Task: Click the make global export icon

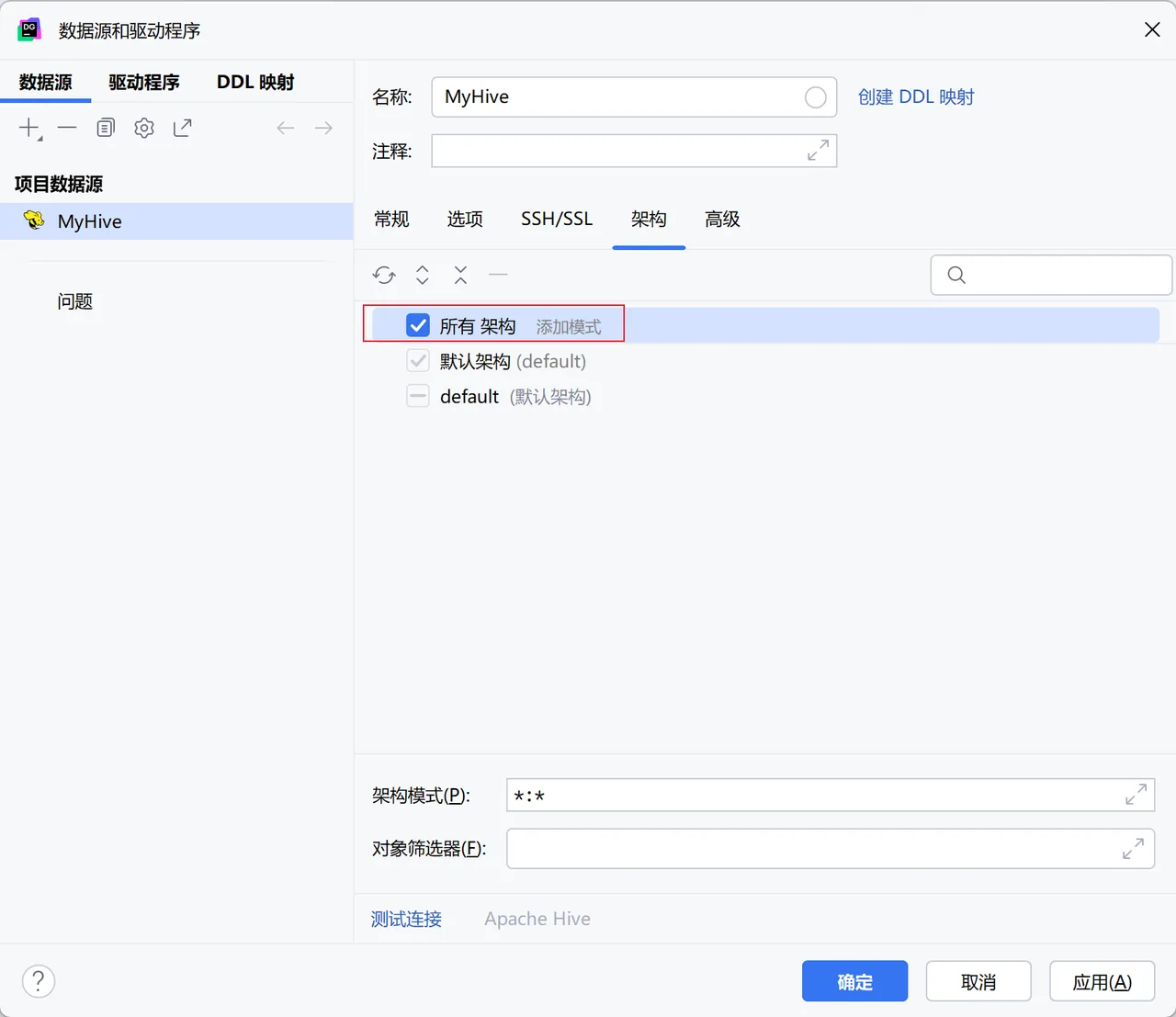Action: (x=183, y=128)
